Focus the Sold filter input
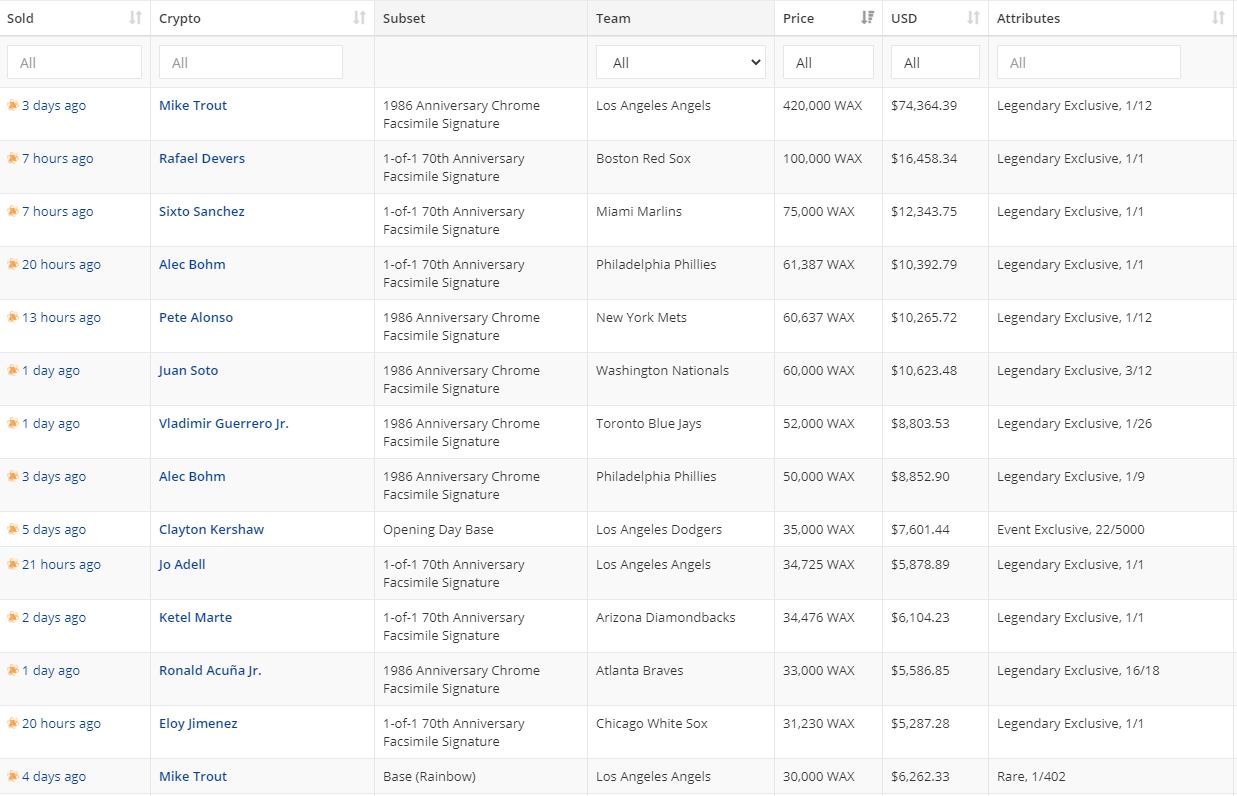 pos(74,62)
